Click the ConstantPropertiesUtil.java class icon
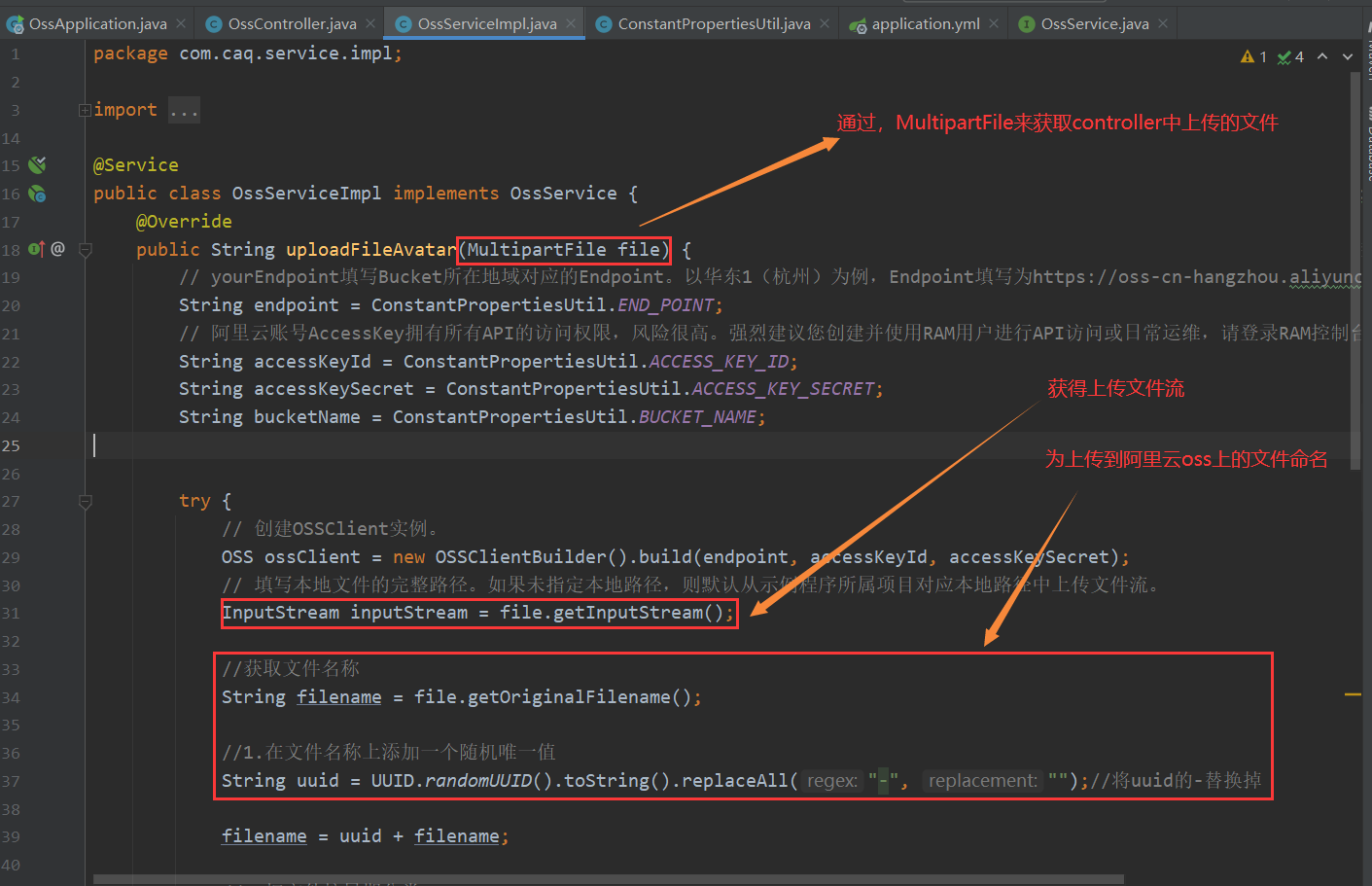This screenshot has height=886, width=1372. point(603,24)
